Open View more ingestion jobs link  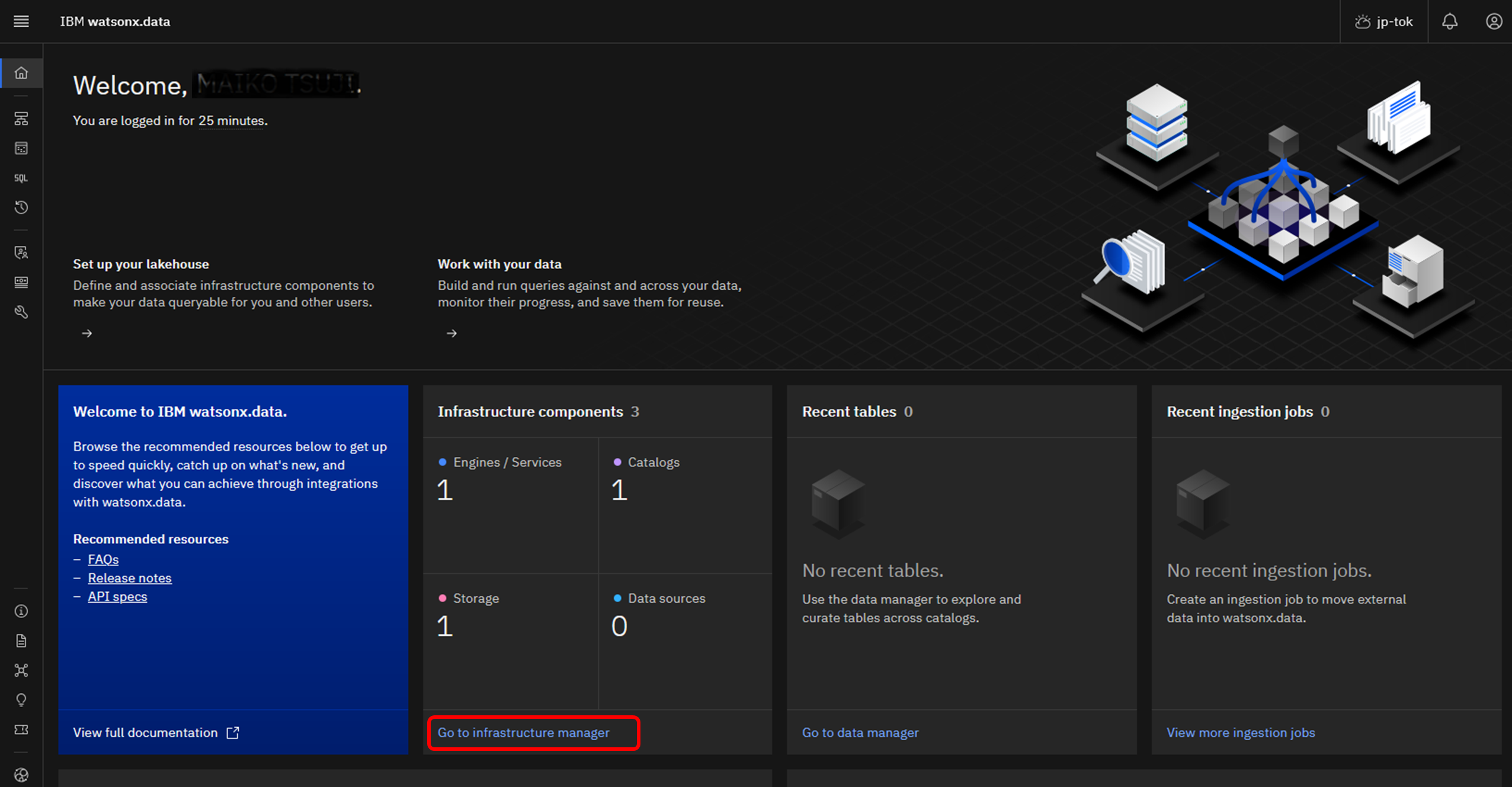1240,732
